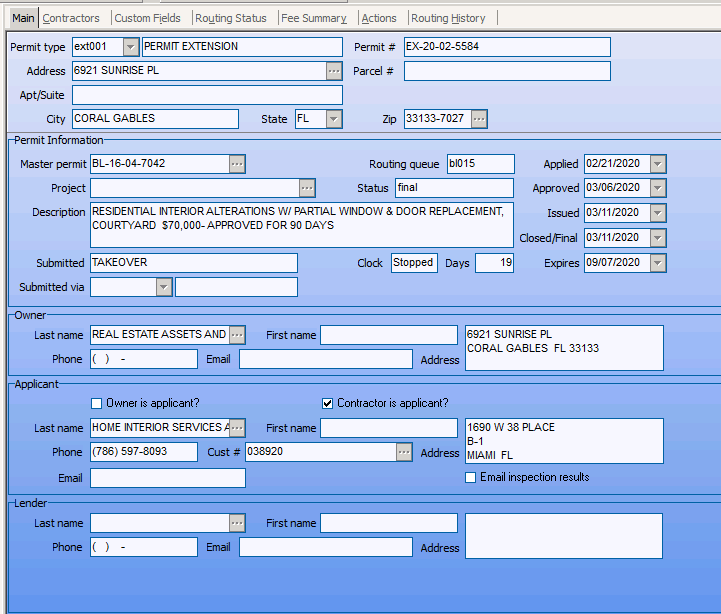The image size is (721, 614).
Task: Go to the Routing History tab
Action: click(x=448, y=18)
